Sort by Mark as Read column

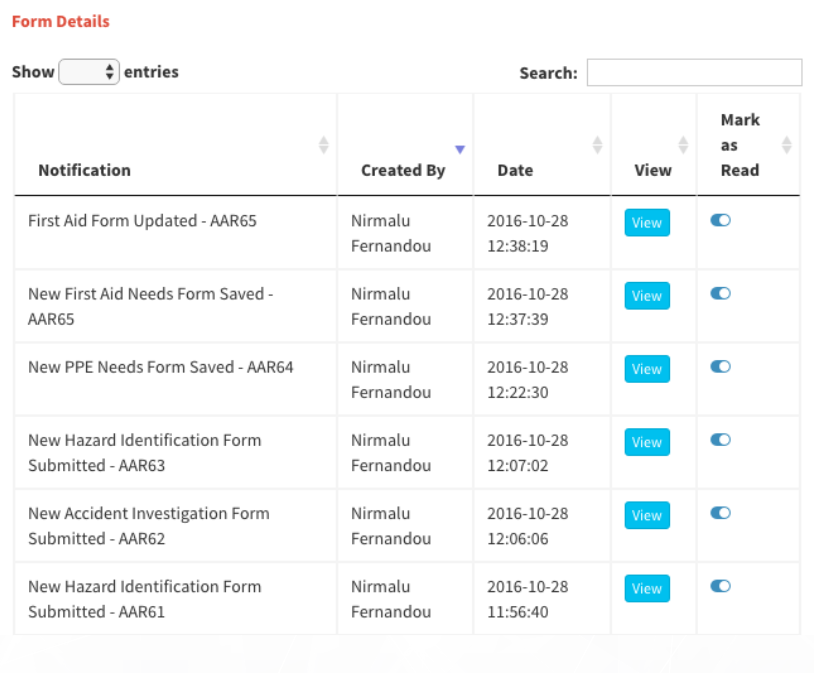(786, 145)
